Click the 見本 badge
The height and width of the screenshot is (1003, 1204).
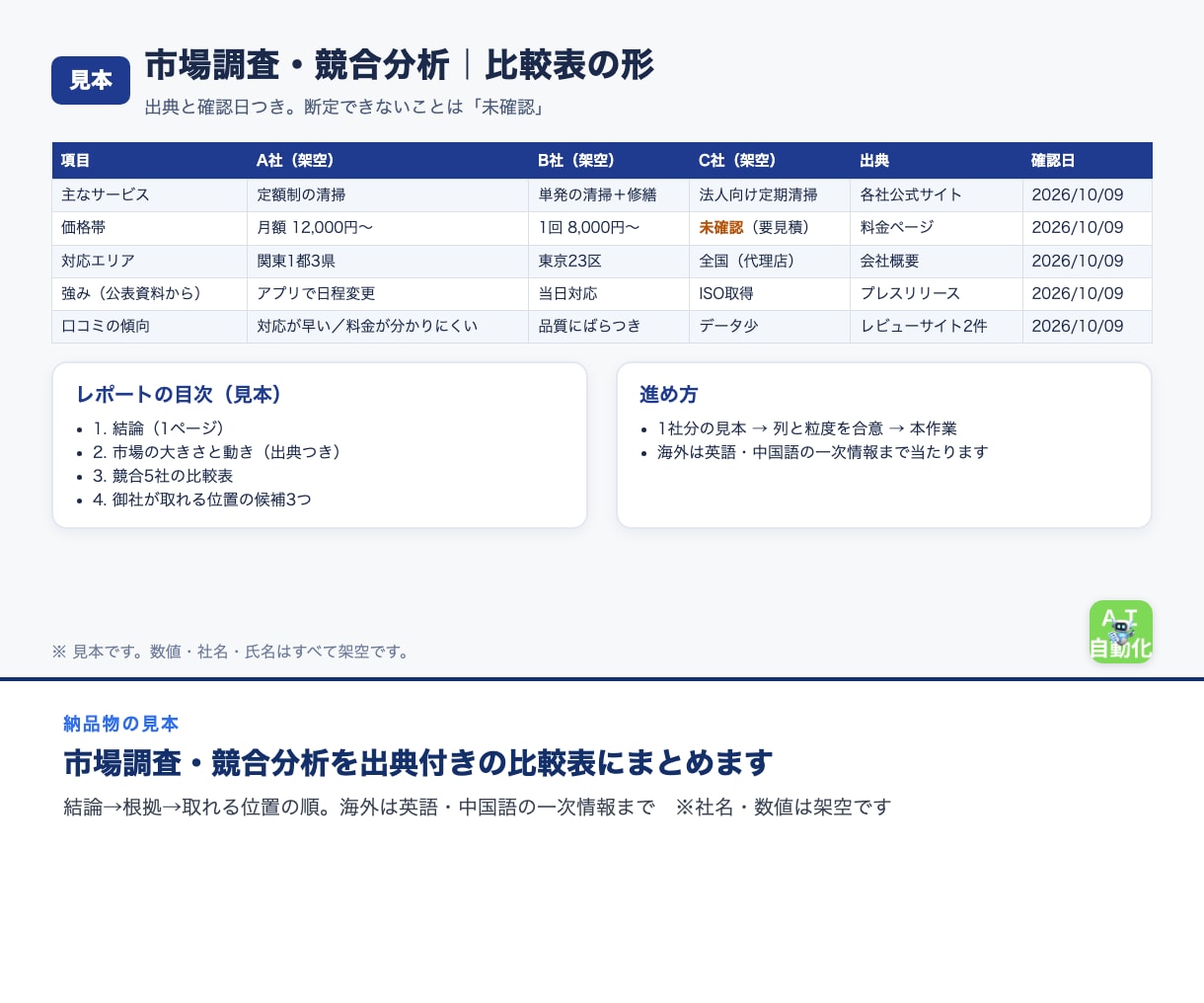[x=91, y=80]
